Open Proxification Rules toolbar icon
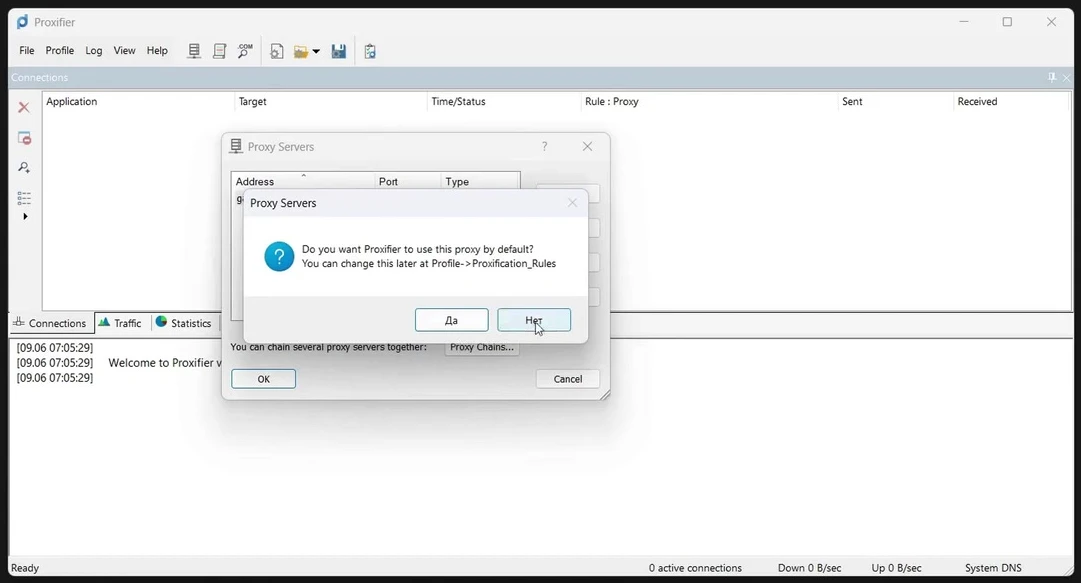1081x583 pixels. pyautogui.click(x=219, y=51)
